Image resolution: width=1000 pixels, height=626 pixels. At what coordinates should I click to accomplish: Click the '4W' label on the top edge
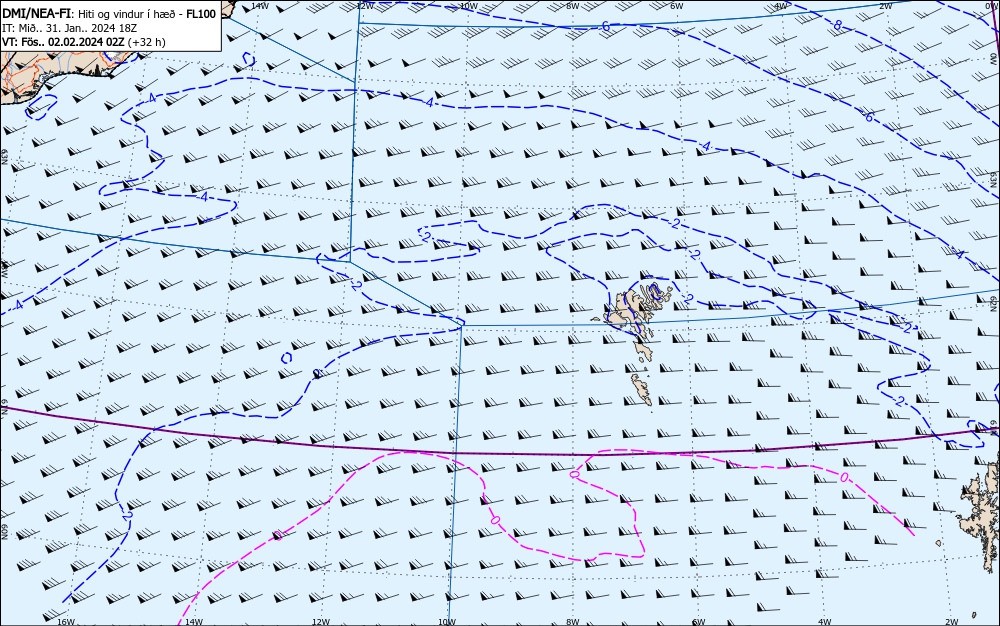click(x=781, y=6)
